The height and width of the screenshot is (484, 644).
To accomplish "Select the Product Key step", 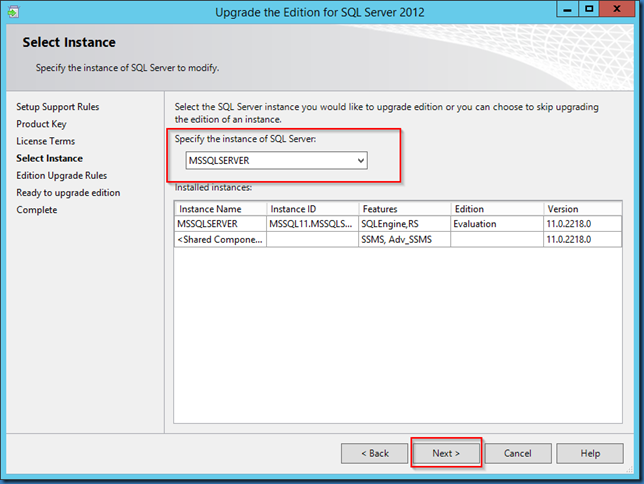I will (41, 124).
